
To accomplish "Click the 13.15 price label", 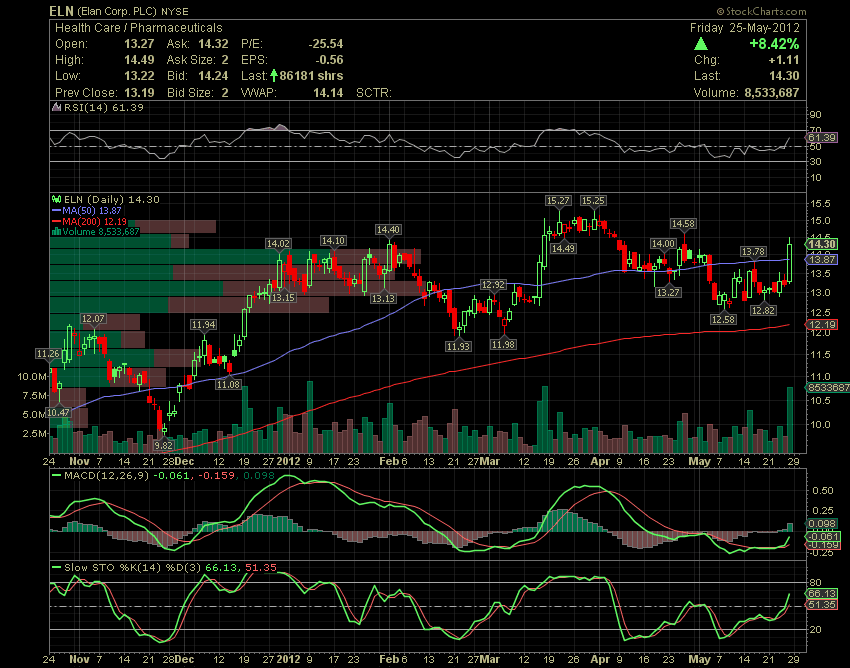I will coord(284,298).
